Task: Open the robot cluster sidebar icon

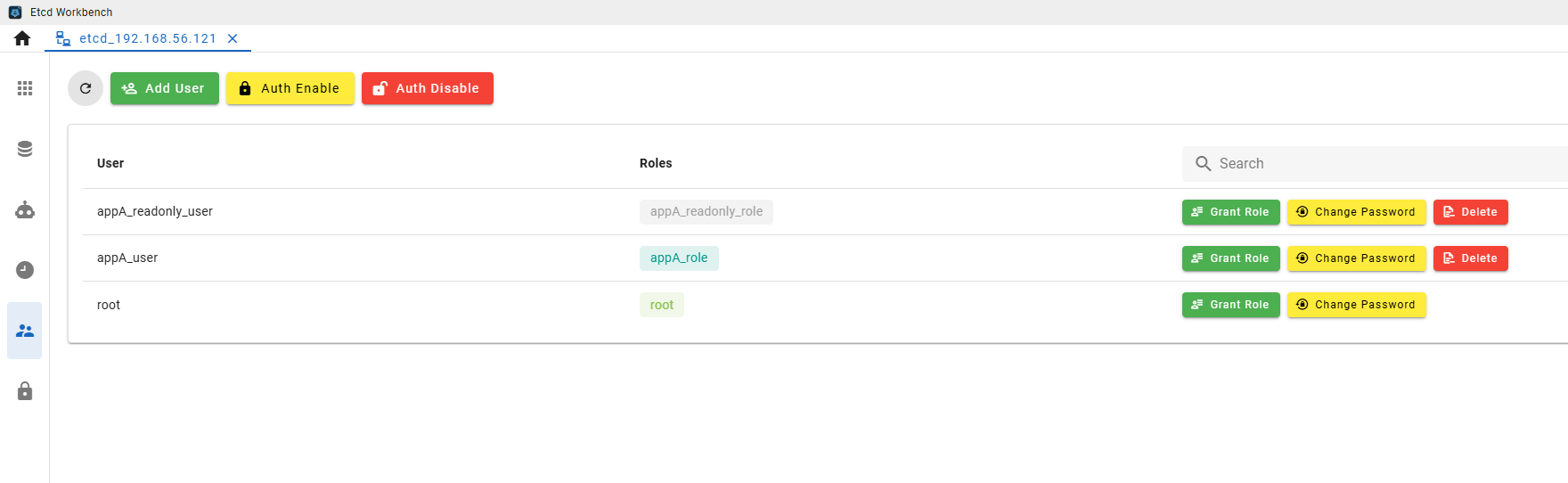Action: coord(25,209)
